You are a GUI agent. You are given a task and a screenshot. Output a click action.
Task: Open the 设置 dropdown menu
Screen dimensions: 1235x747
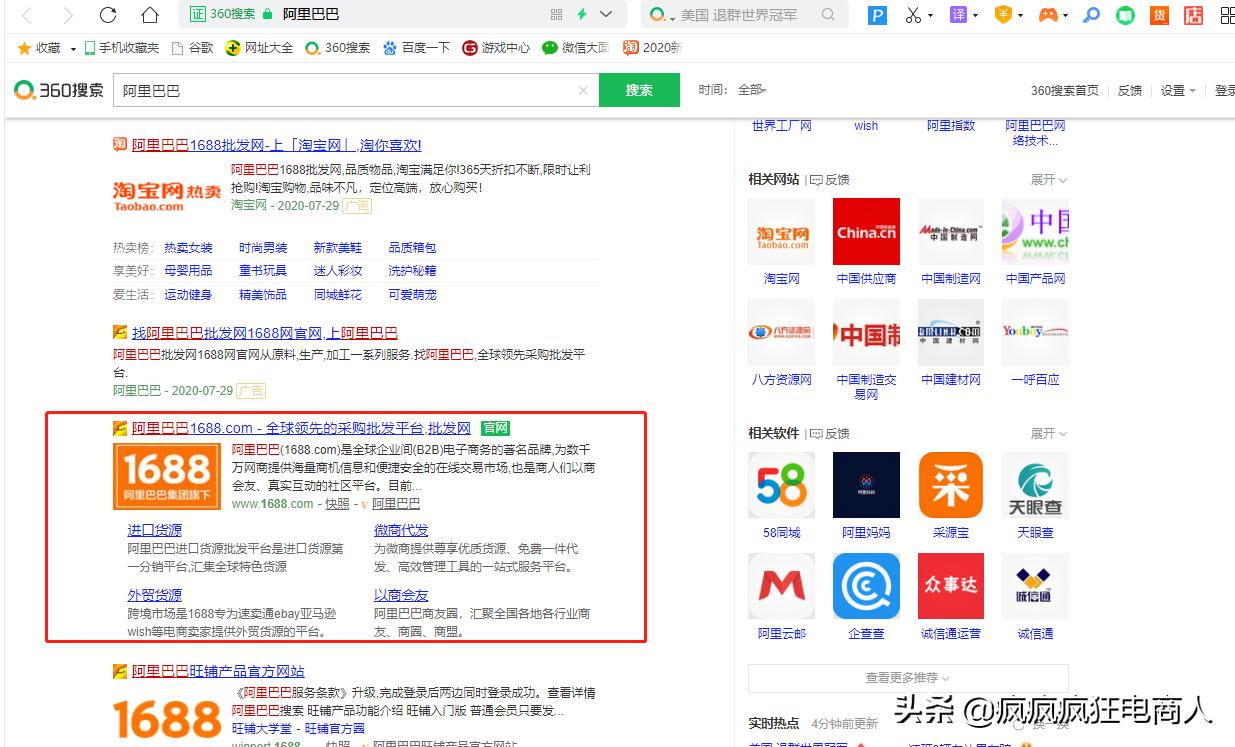(1178, 90)
